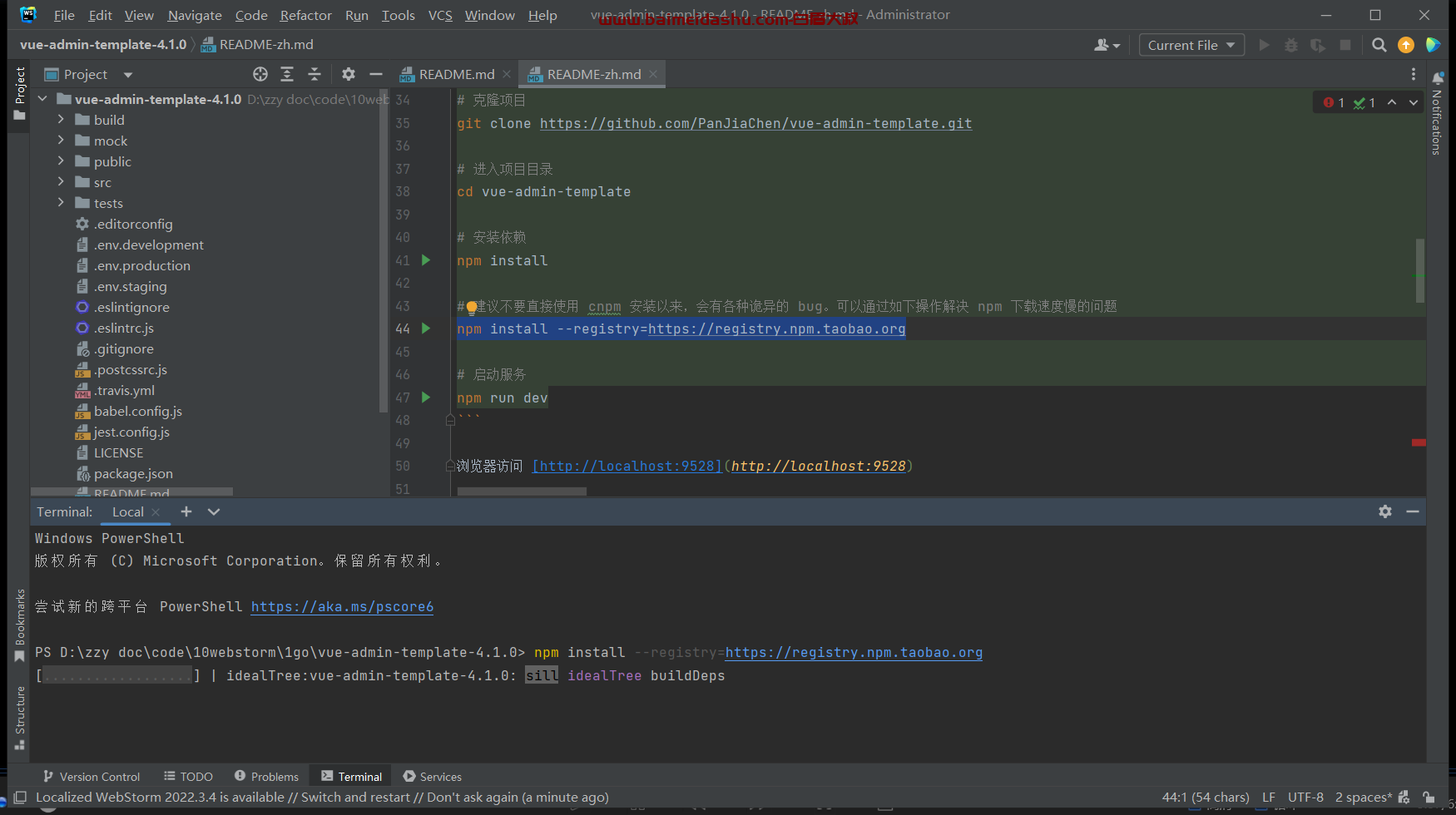This screenshot has width=1456, height=815.
Task: Expand the tests folder
Action: pyautogui.click(x=61, y=203)
